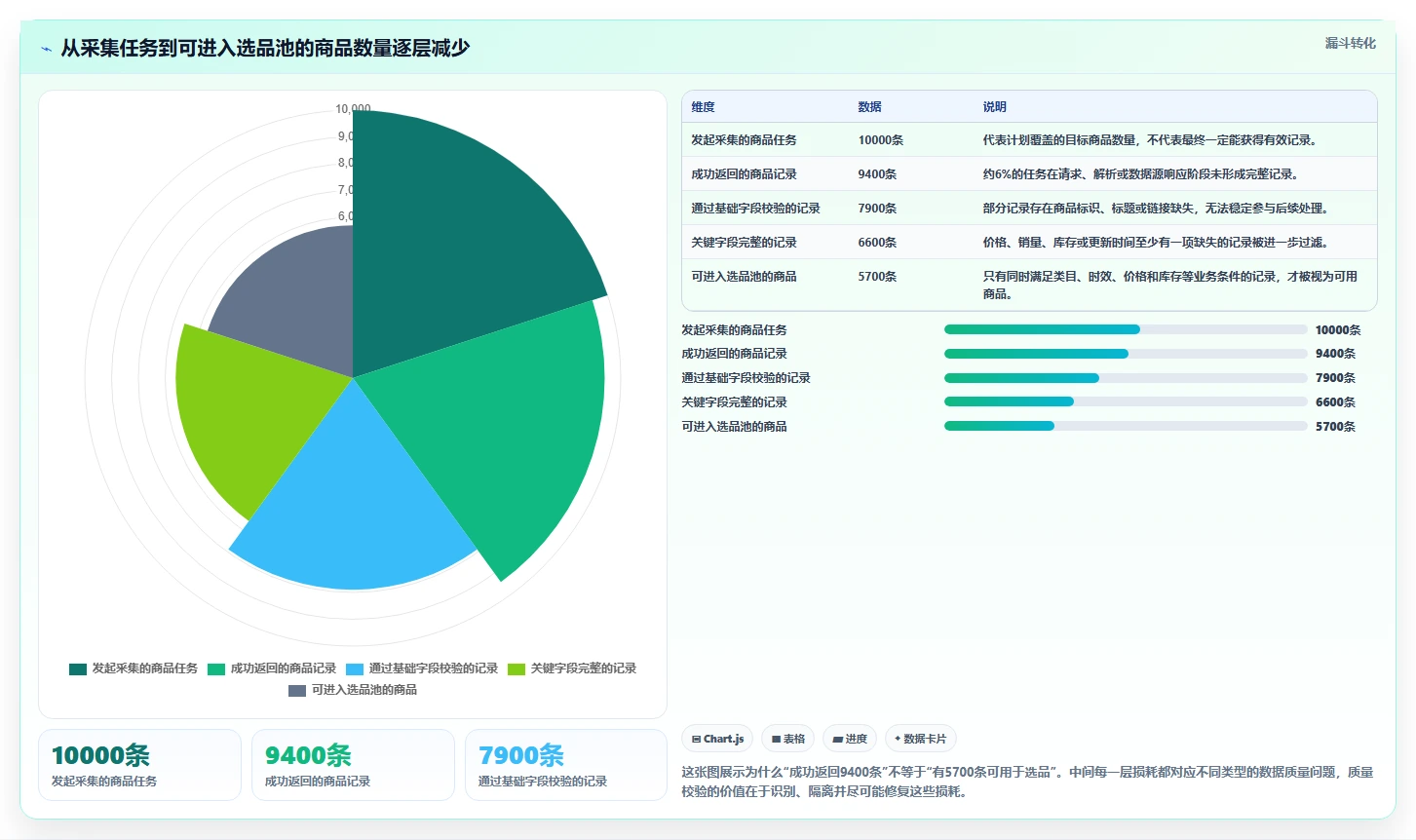Click the 6600条 progress bar
This screenshot has height=840, width=1416.
[x=1126, y=401]
